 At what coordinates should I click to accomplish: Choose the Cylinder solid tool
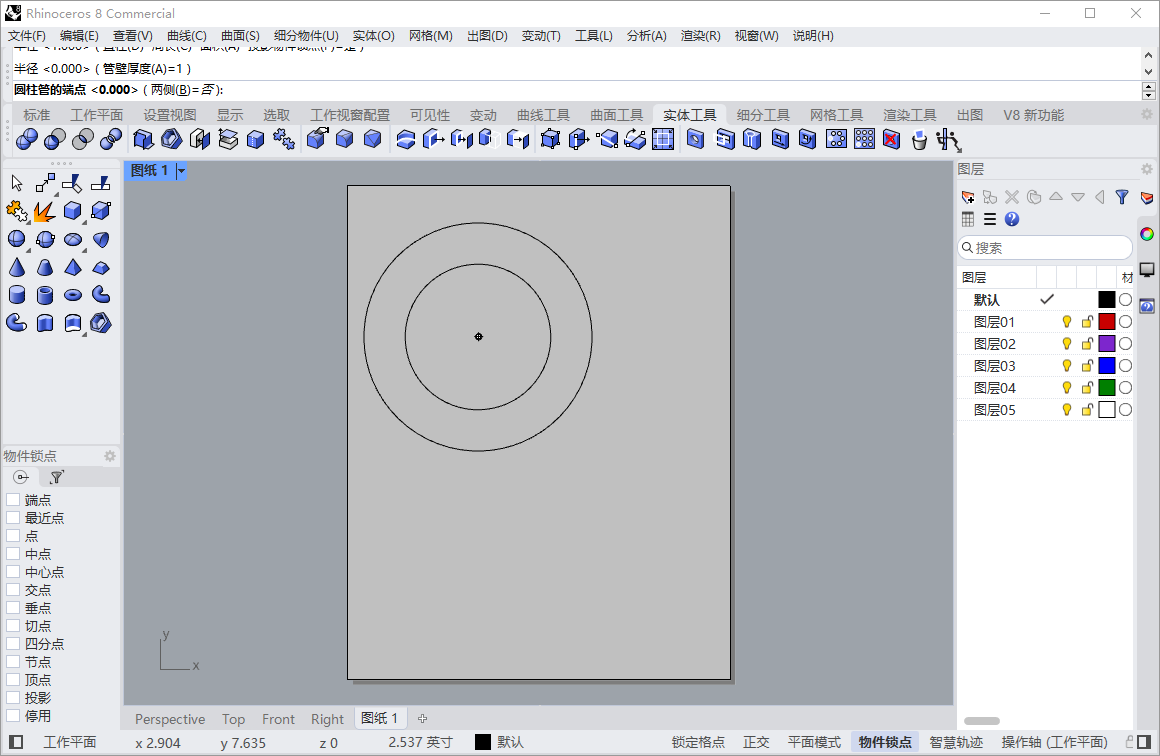[16, 295]
